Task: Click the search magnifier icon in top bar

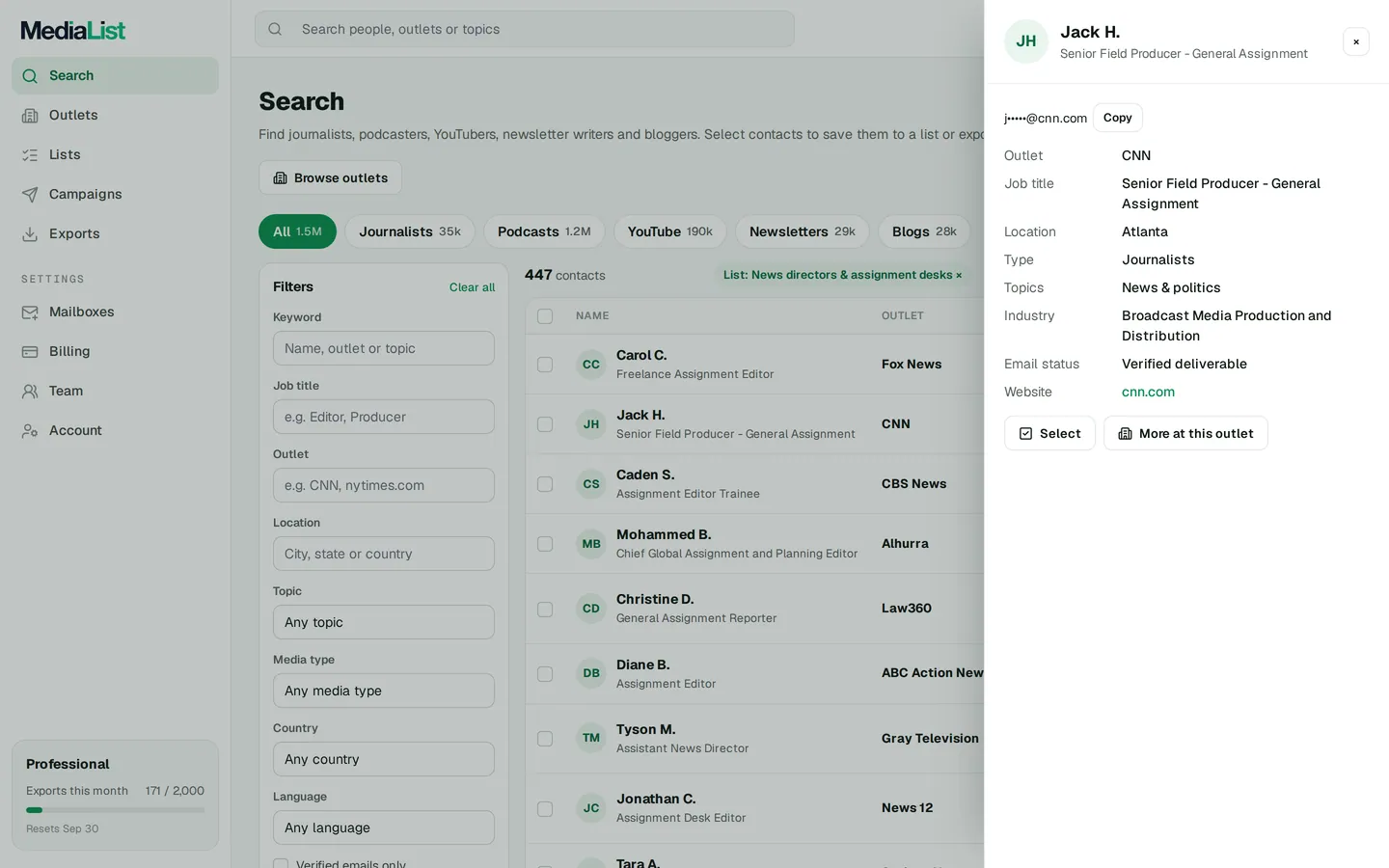Action: click(x=275, y=29)
